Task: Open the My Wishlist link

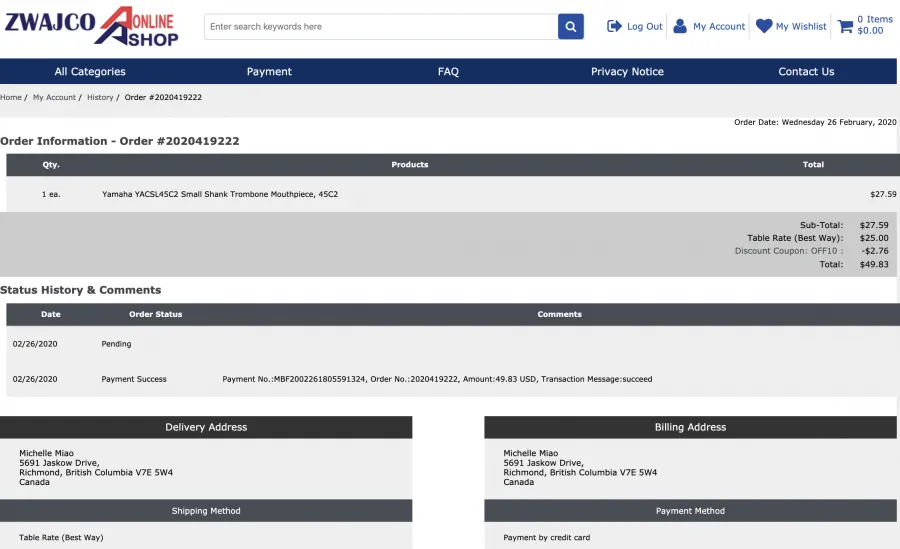Action: [x=801, y=26]
